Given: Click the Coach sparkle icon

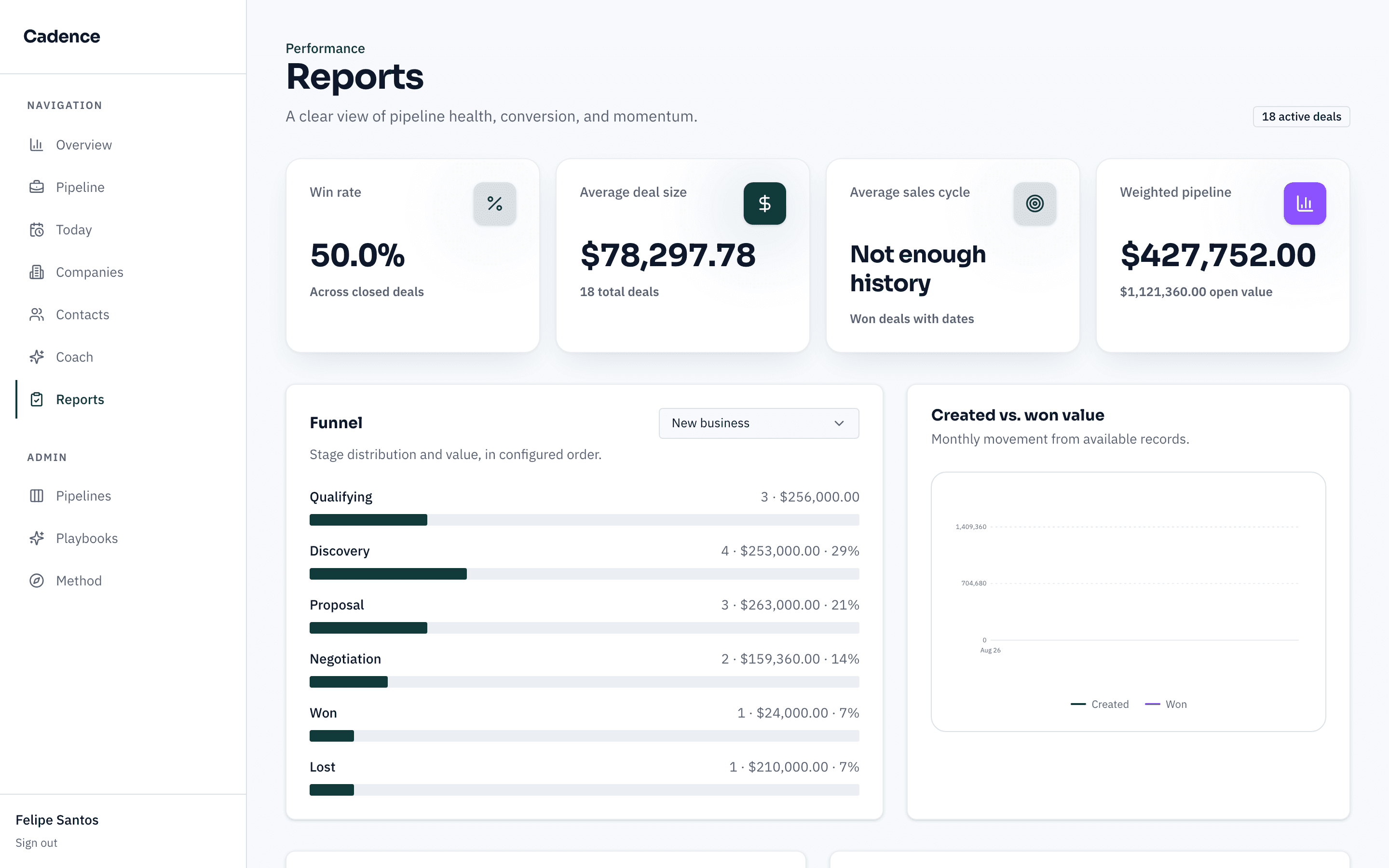Looking at the screenshot, I should click(x=37, y=357).
